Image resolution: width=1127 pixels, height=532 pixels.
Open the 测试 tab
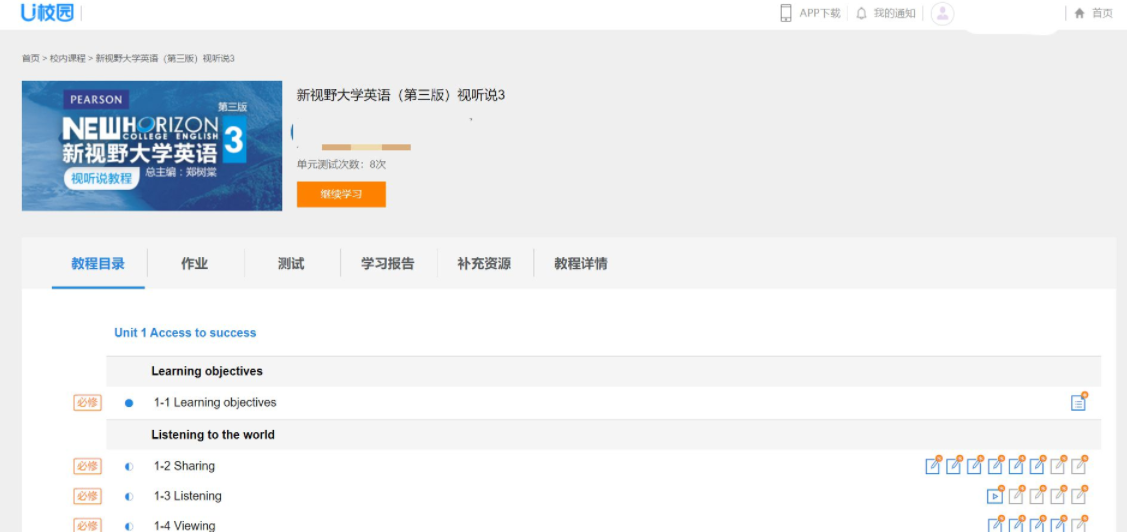(x=291, y=264)
